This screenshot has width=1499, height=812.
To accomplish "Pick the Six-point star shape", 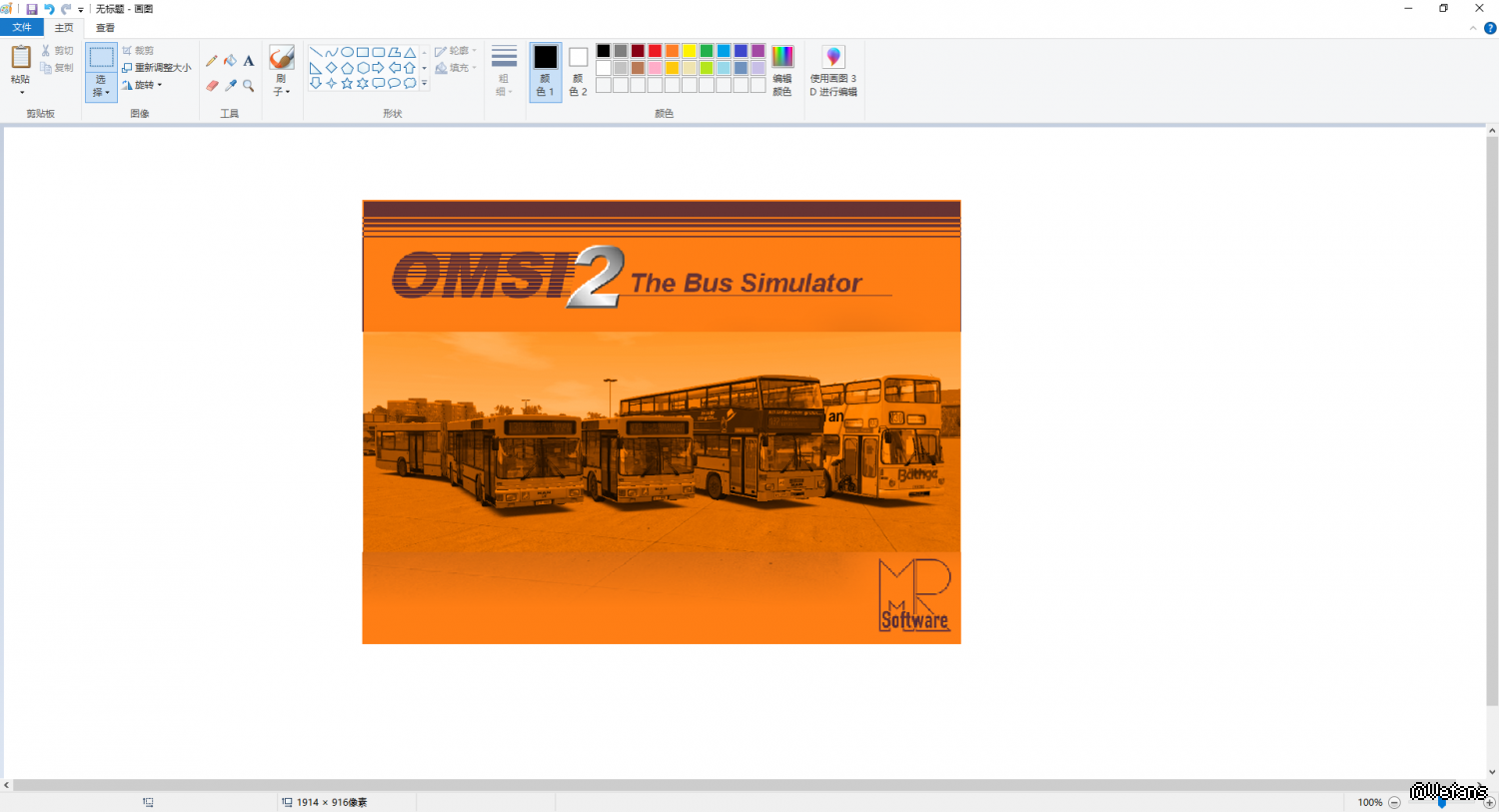I will click(x=363, y=84).
